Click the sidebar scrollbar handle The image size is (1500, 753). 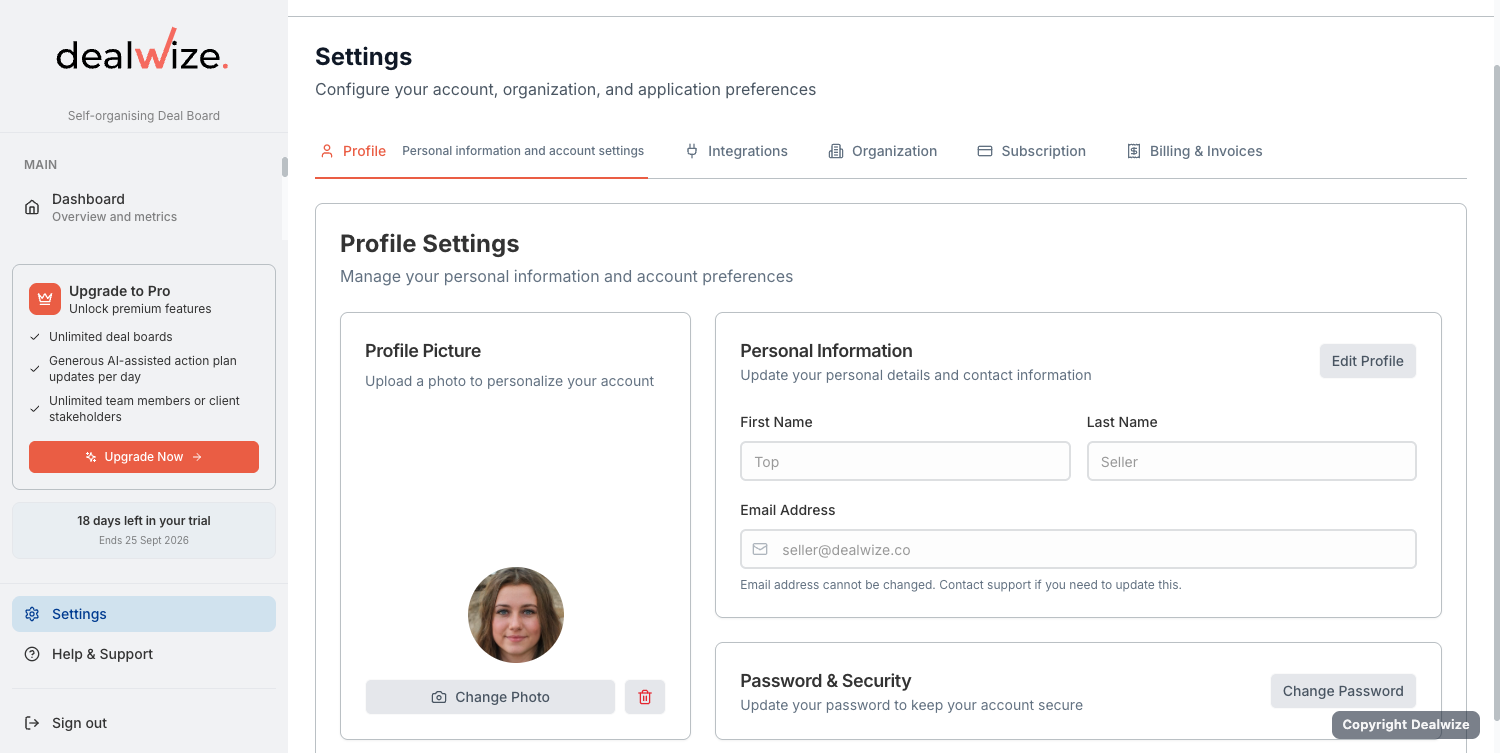click(x=284, y=167)
